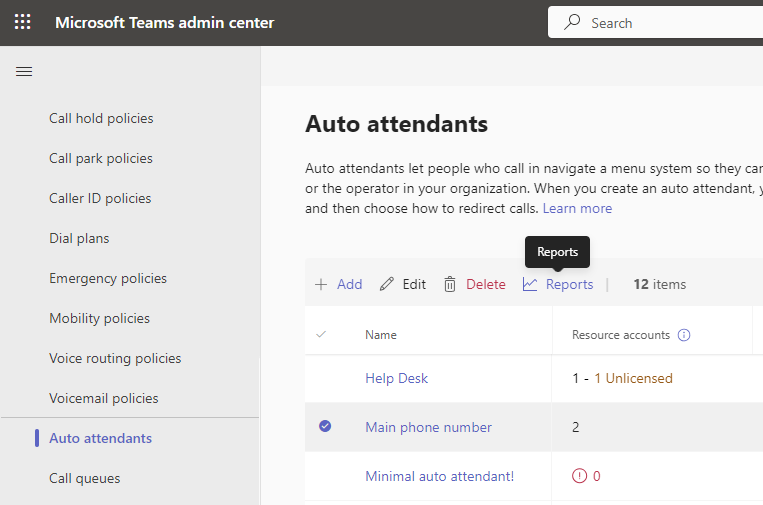Click the pencil icon beside Edit
The width and height of the screenshot is (763, 505).
click(387, 284)
